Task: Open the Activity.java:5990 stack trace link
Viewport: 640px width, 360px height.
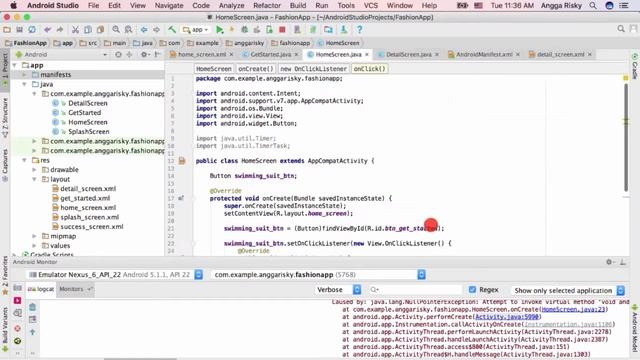Action: [x=507, y=317]
